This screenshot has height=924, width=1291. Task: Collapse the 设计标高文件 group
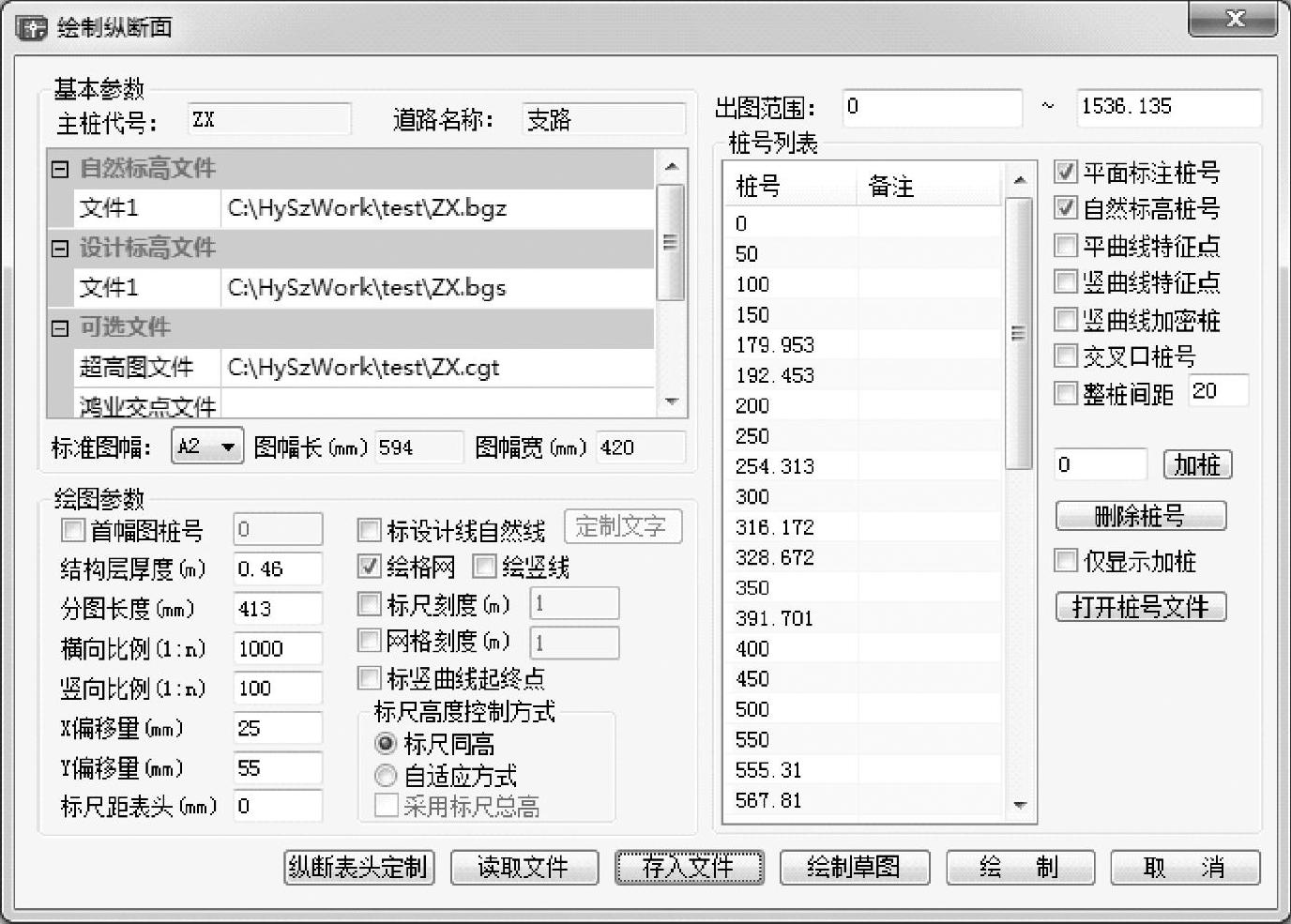tap(60, 249)
